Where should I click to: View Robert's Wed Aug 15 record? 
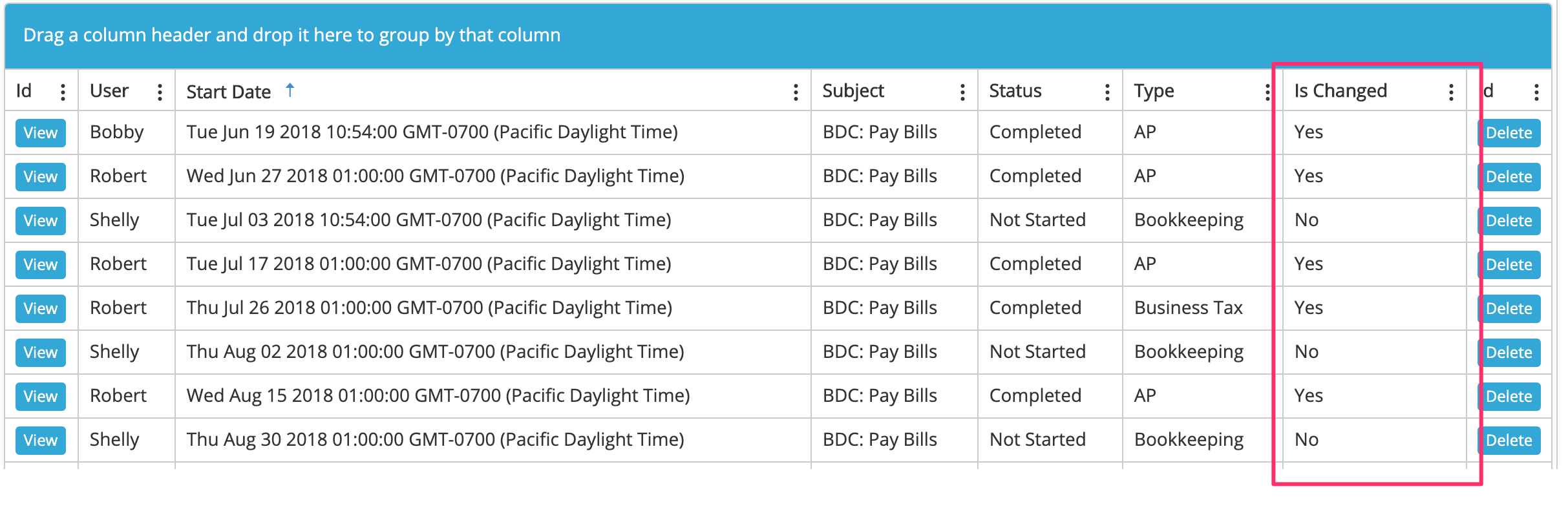tap(41, 397)
